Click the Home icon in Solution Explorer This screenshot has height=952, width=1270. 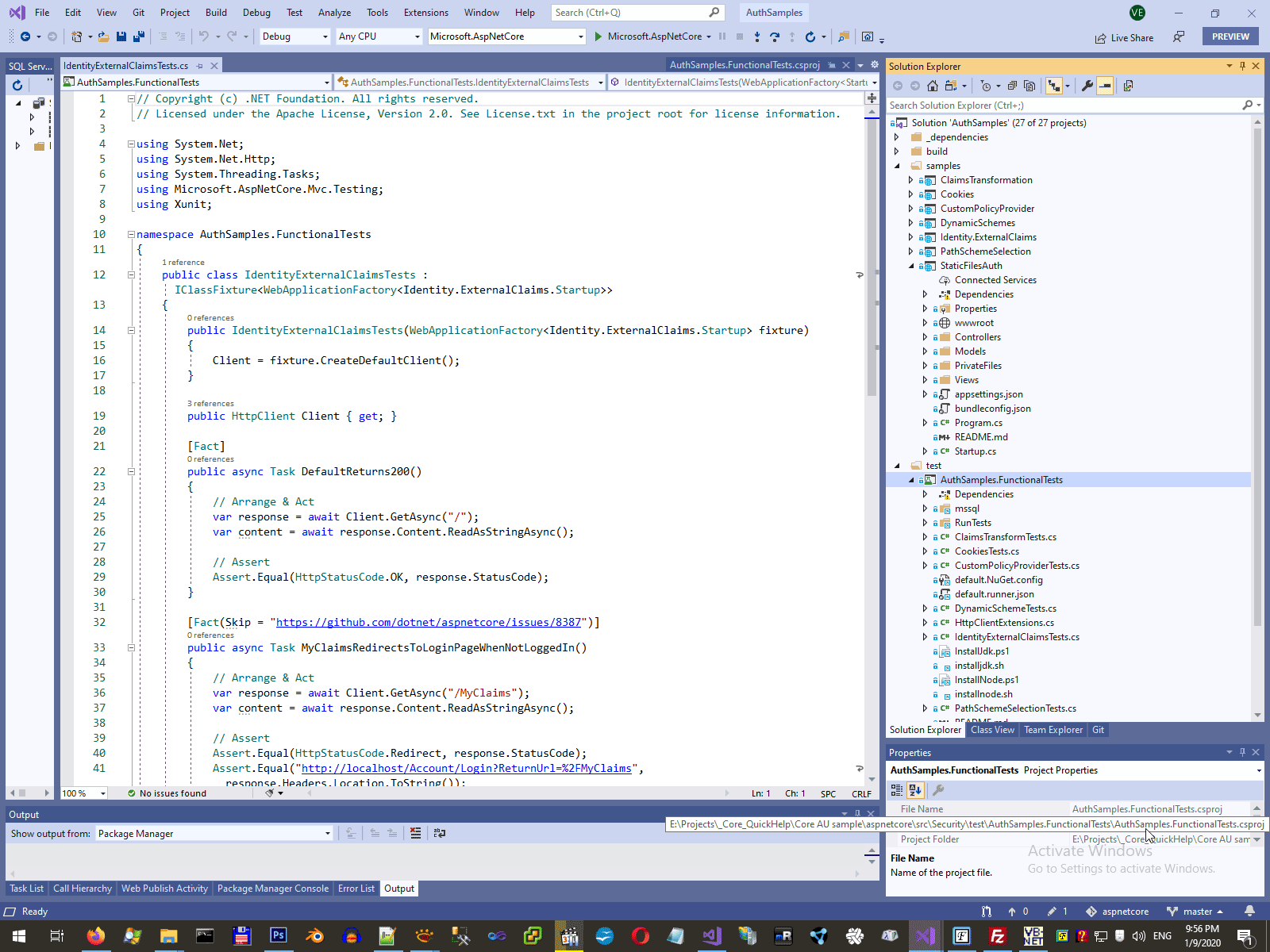tap(933, 86)
